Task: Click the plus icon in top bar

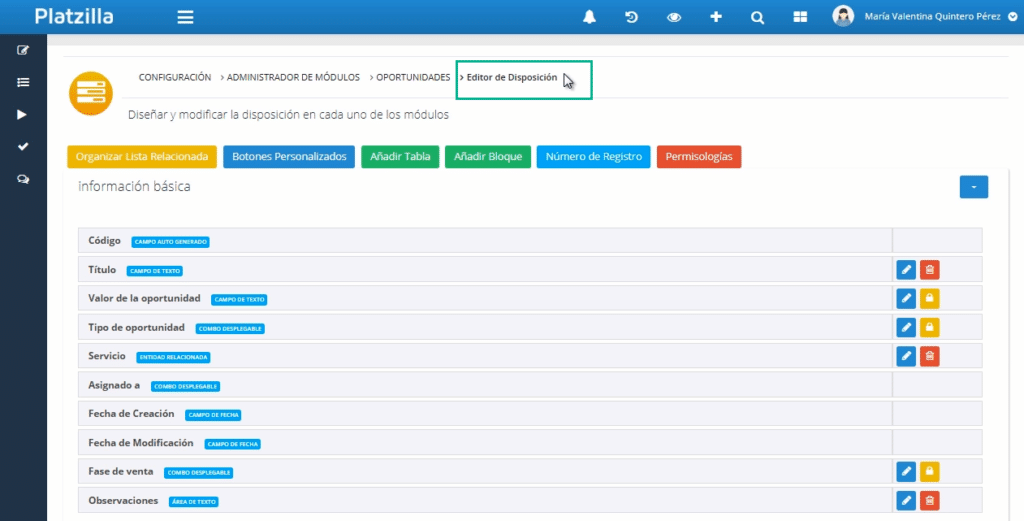Action: tap(716, 17)
